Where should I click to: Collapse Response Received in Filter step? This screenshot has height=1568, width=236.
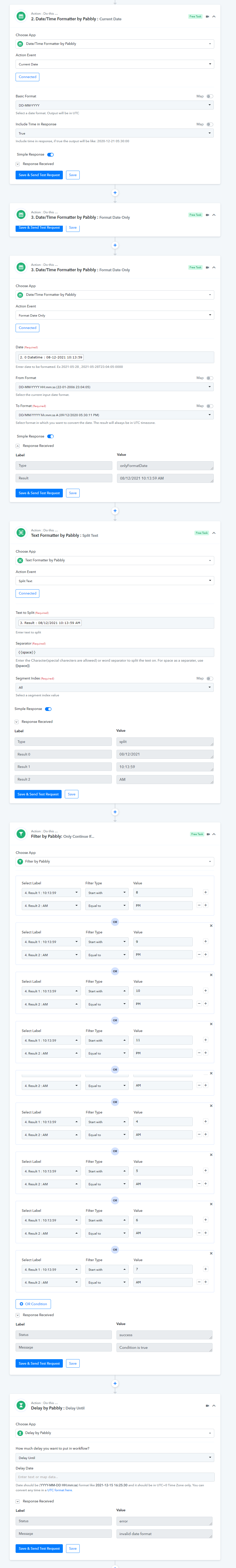pos(18,1315)
